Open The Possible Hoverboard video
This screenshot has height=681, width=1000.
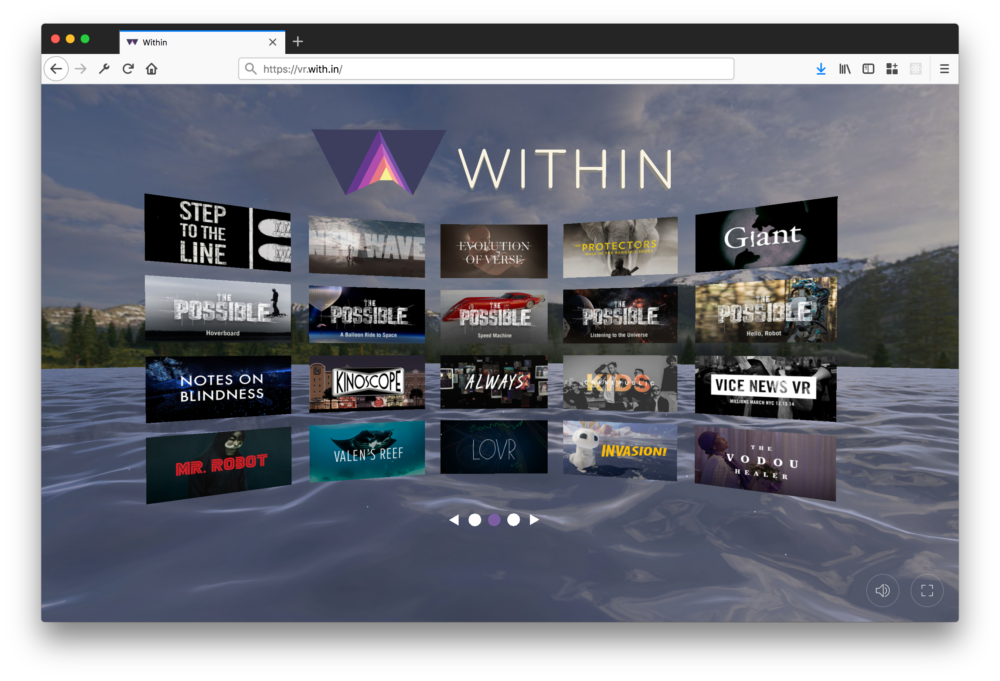pos(218,308)
